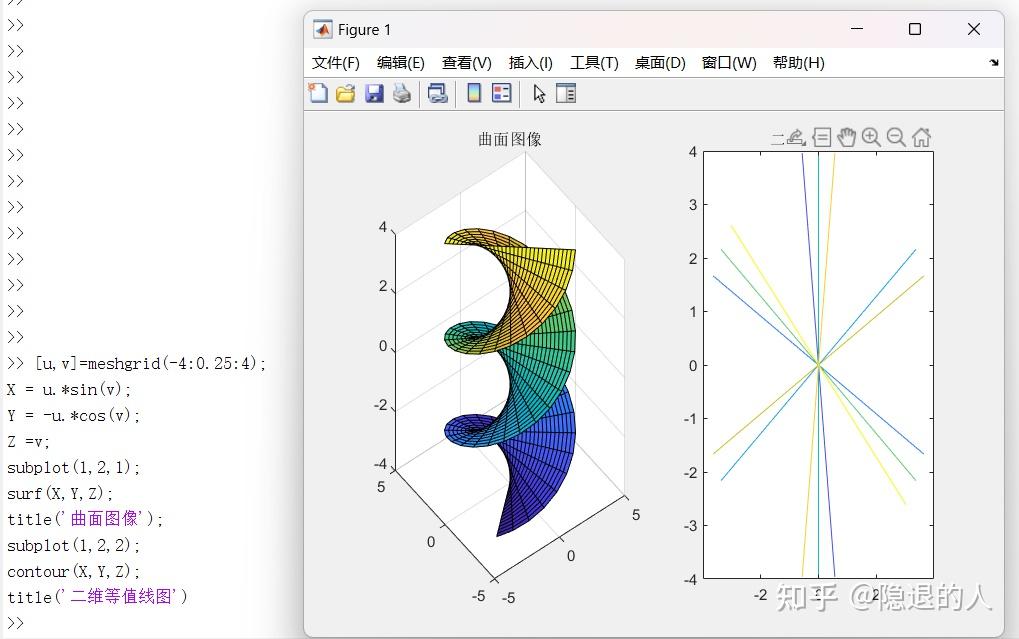Click the meshgrid command line in console

[150, 363]
